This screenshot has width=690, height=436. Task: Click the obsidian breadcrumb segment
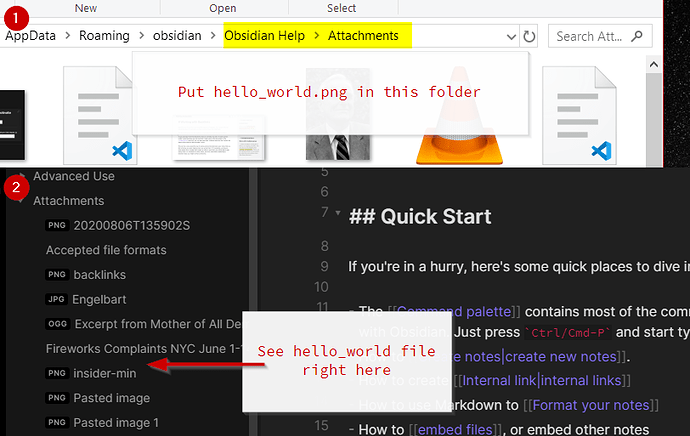tap(177, 36)
